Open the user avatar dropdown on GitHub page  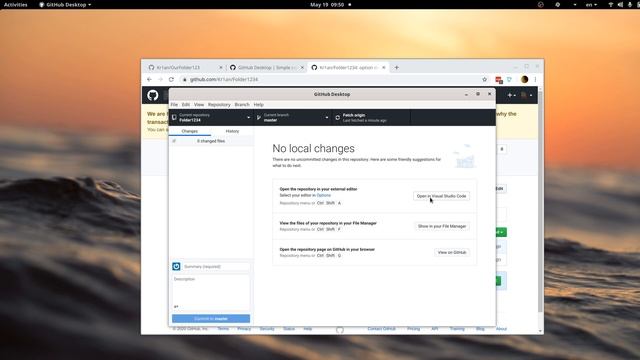pyautogui.click(x=526, y=95)
